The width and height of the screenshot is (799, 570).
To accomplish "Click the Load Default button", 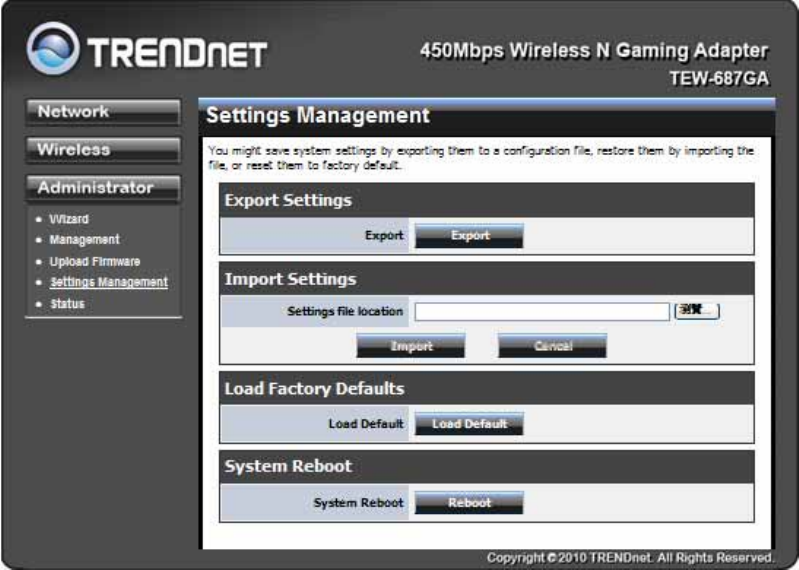I will 469,424.
